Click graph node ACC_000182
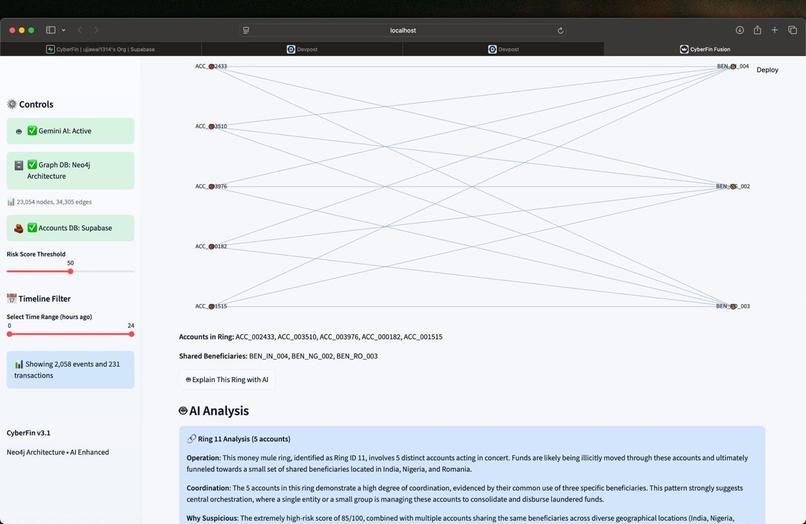 pos(211,246)
